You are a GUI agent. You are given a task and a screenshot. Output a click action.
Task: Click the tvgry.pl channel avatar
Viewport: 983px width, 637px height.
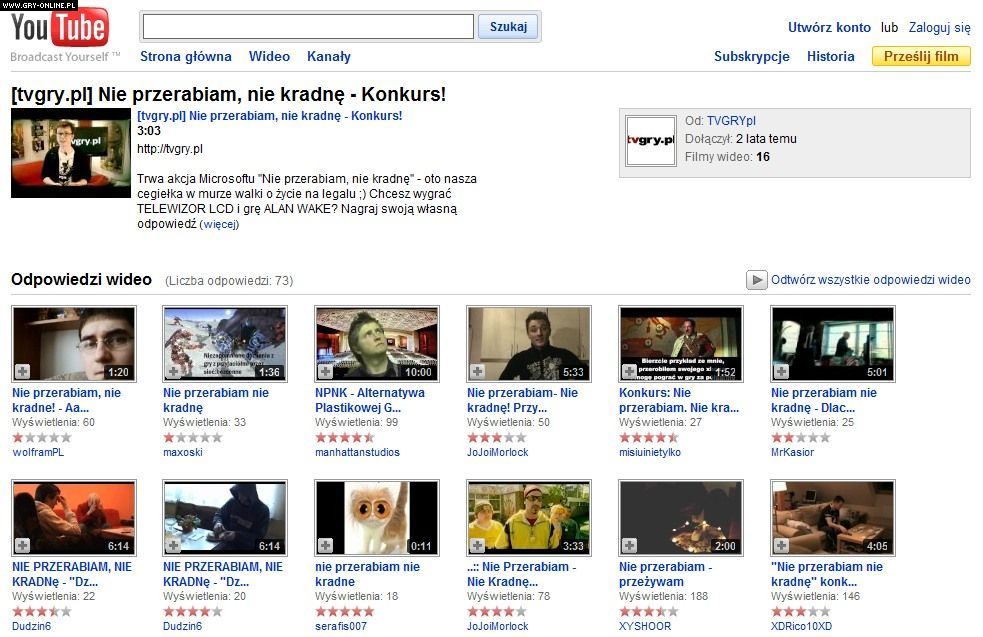click(x=650, y=142)
